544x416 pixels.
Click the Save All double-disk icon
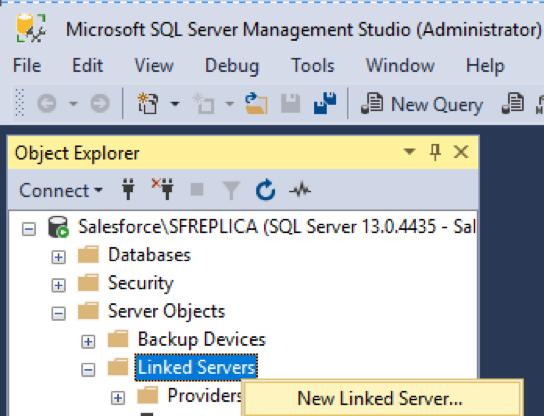(x=325, y=103)
